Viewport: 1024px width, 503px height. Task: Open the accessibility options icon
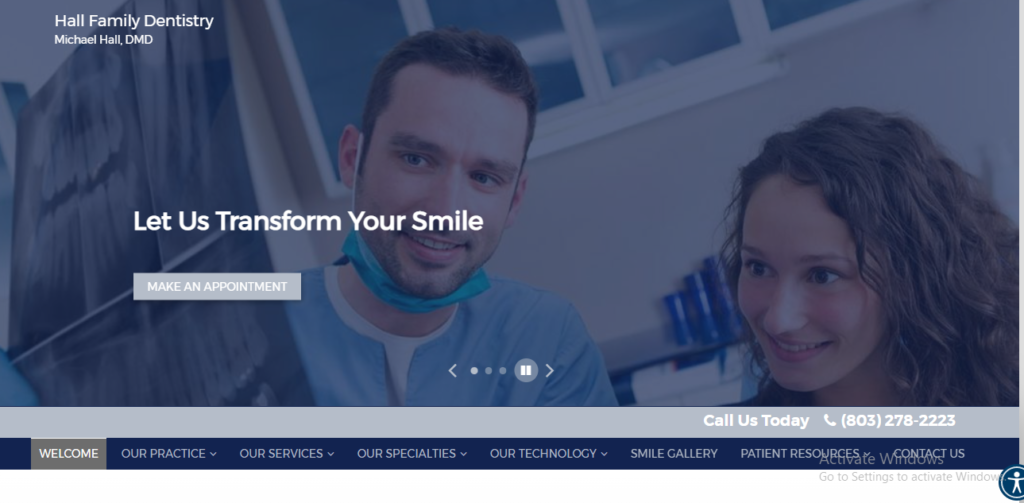click(x=1014, y=483)
